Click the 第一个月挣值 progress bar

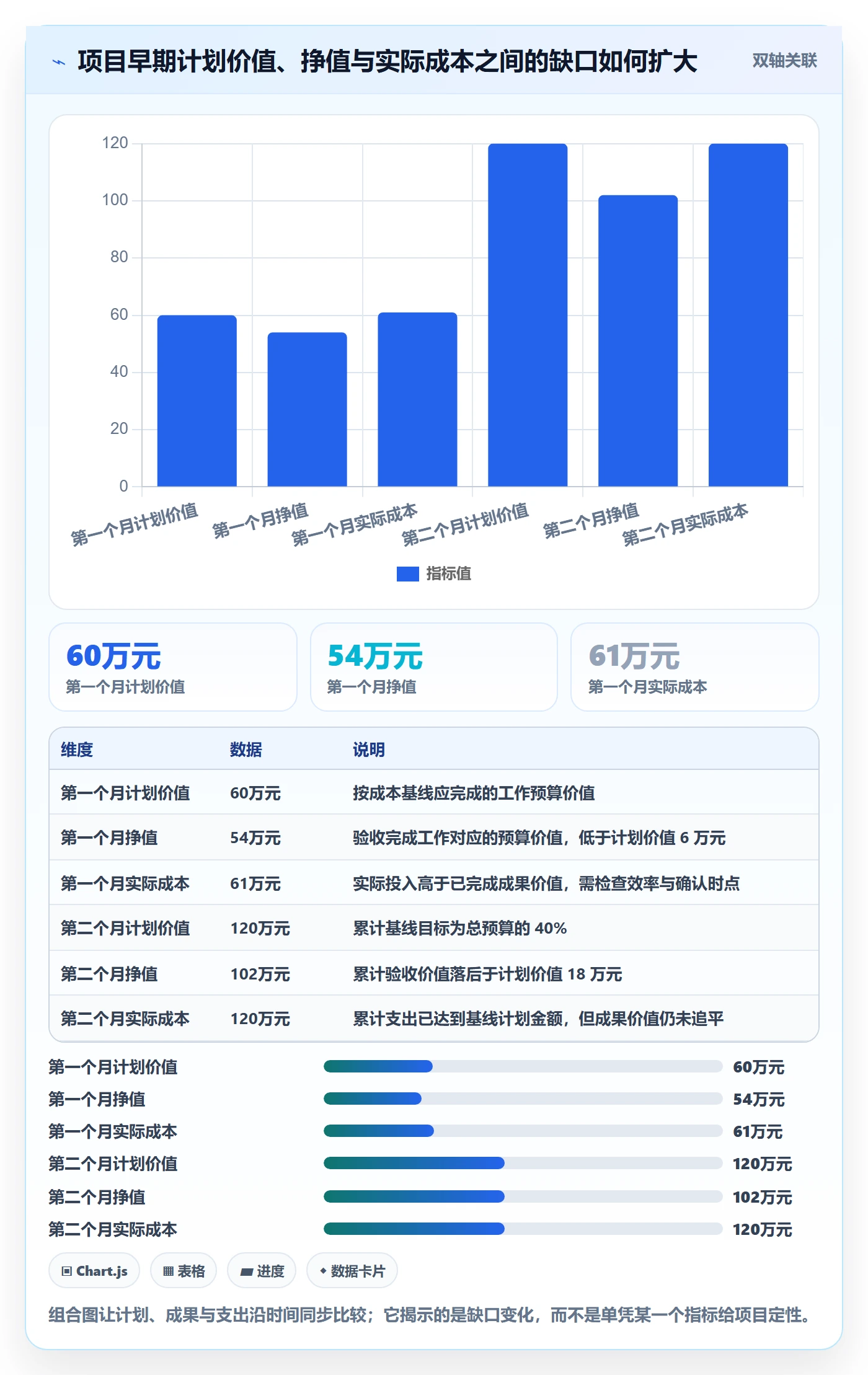[523, 1099]
